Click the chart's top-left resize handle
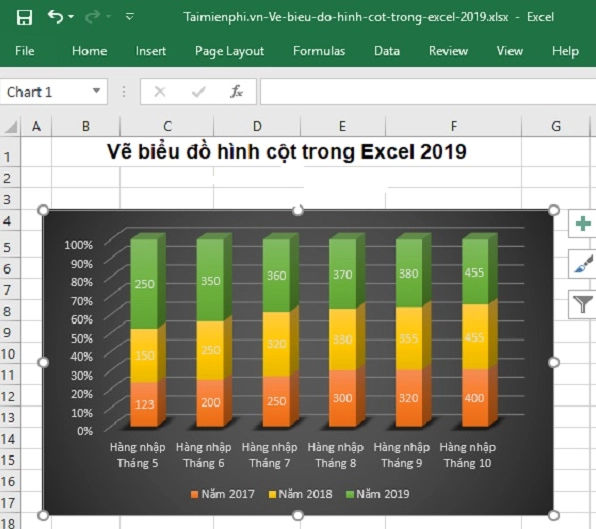596x529 pixels. pyautogui.click(x=43, y=210)
